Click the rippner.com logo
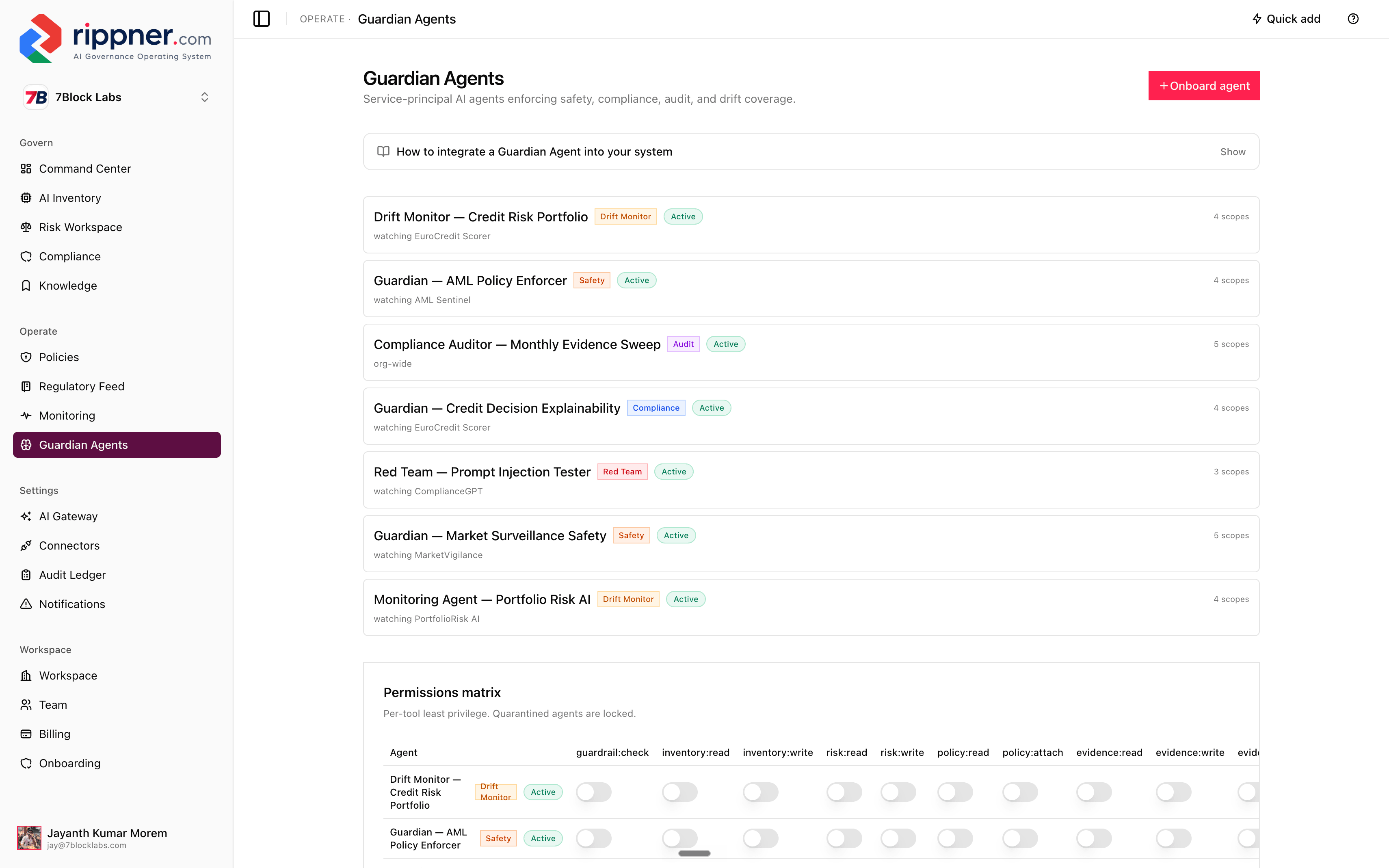 pyautogui.click(x=115, y=38)
